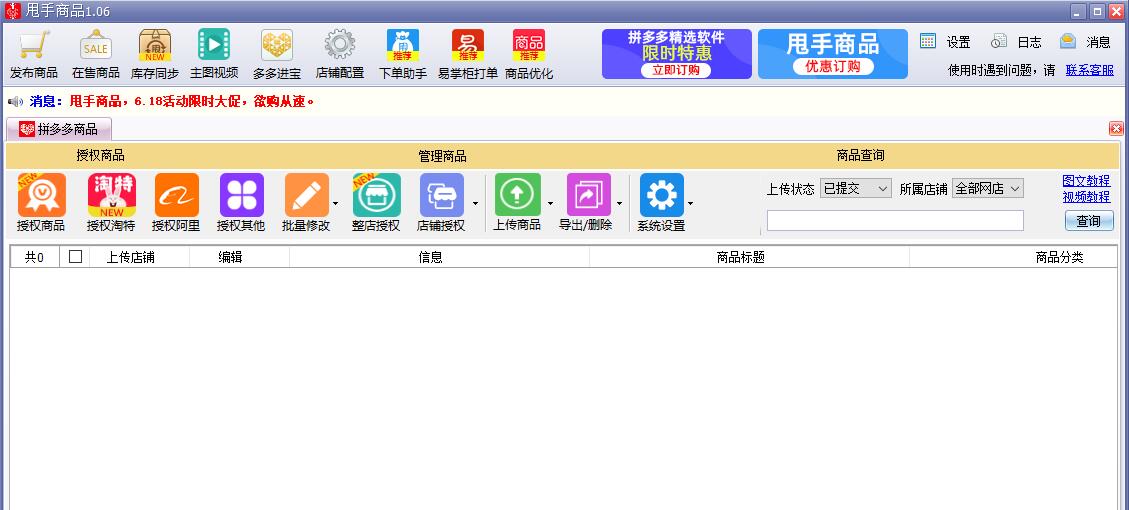Click the product query text input field

pyautogui.click(x=895, y=220)
